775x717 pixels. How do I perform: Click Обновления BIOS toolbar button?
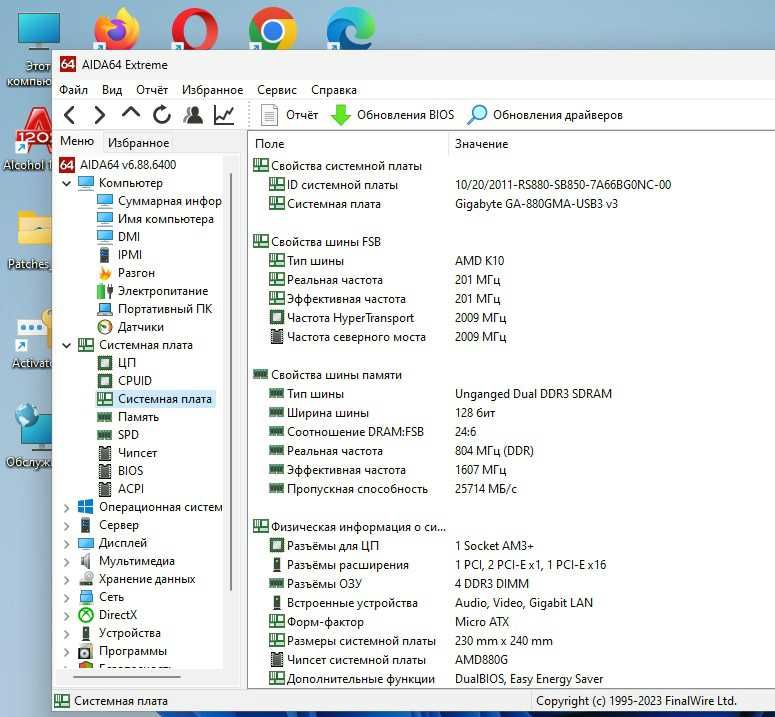(392, 115)
